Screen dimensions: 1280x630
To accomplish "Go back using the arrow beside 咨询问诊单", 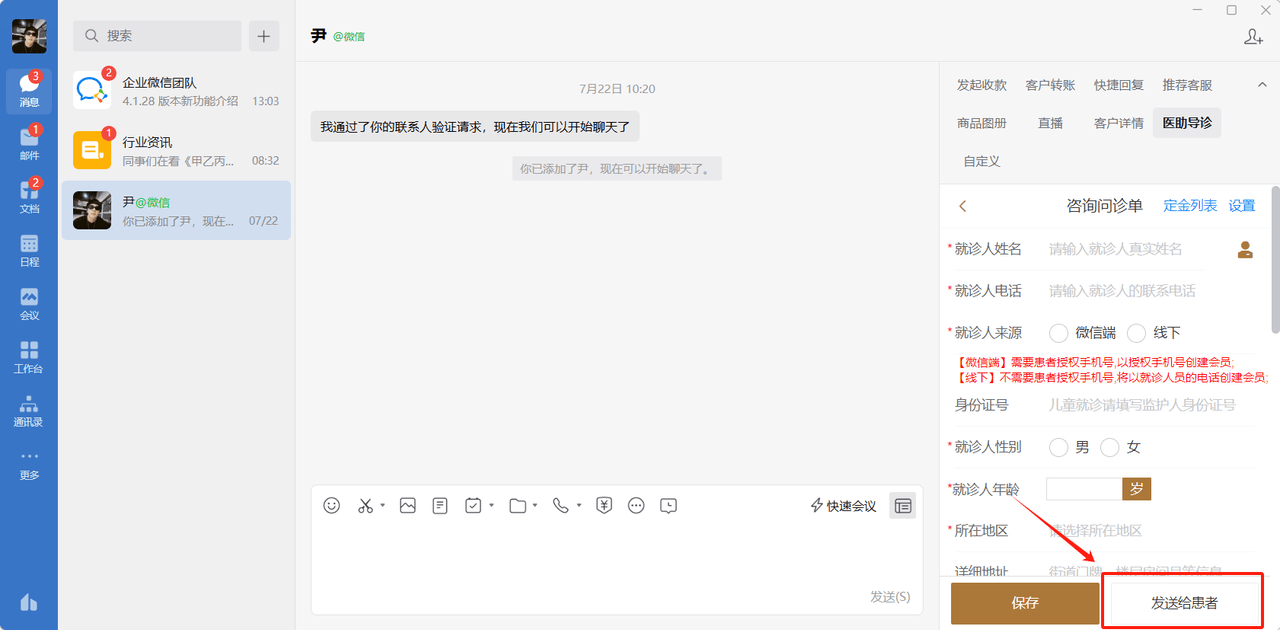I will coord(963,206).
